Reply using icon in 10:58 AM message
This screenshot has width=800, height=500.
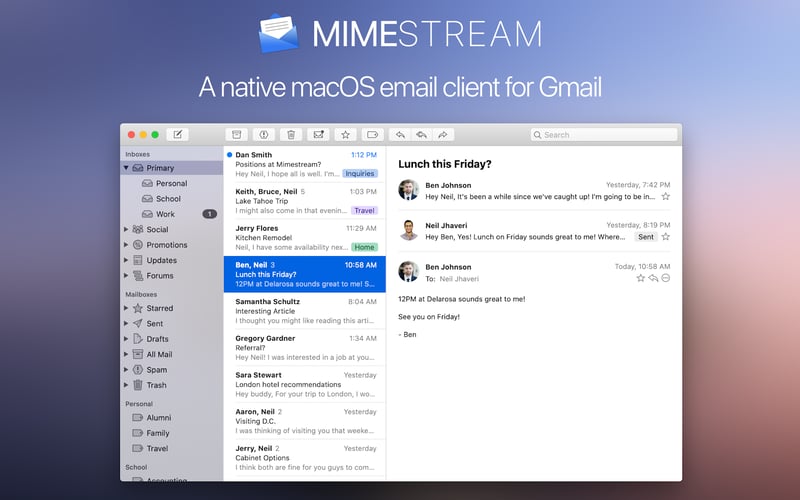[653, 278]
